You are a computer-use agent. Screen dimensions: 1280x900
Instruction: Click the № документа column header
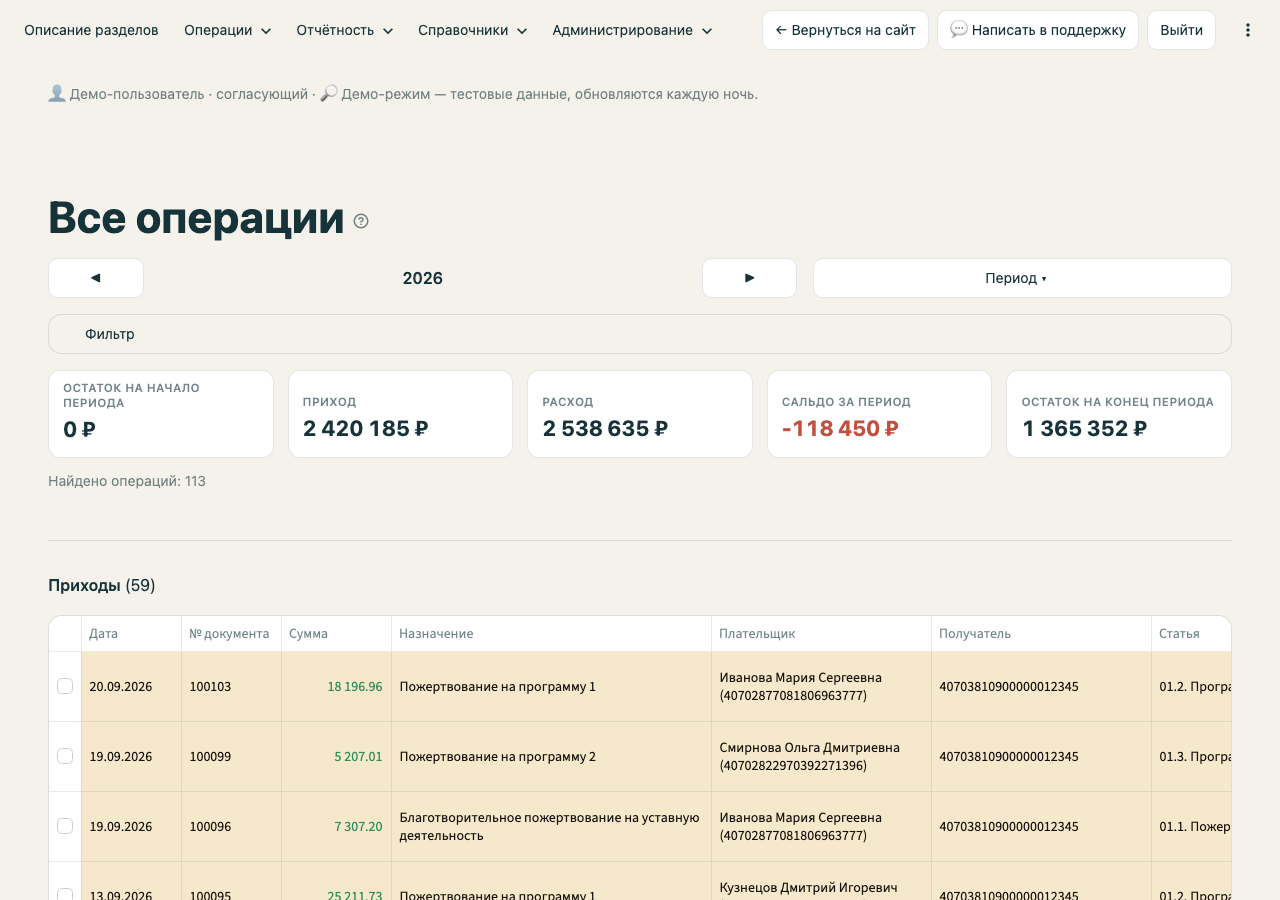229,633
